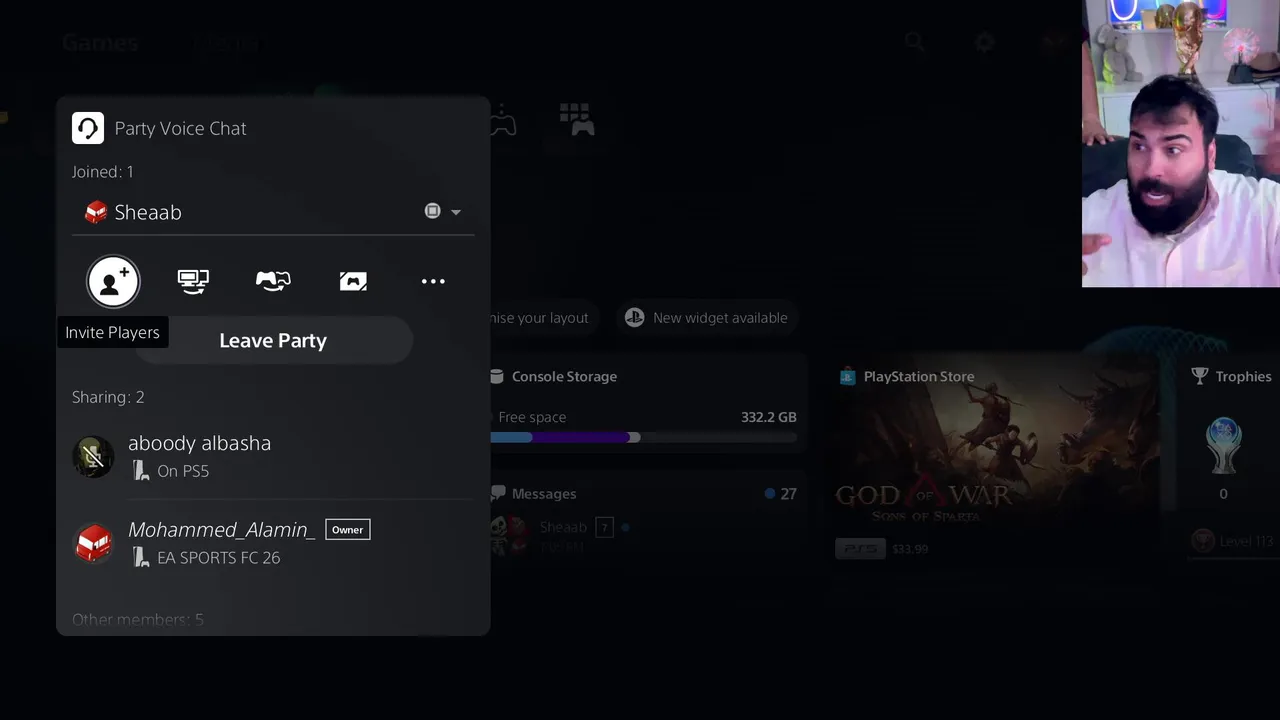Click Sharing: 2 label

[x=108, y=397]
